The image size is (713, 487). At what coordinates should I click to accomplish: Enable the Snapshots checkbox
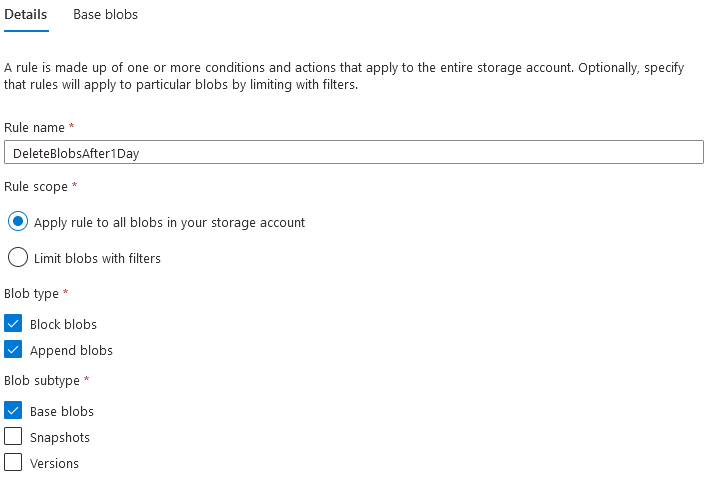tap(13, 437)
